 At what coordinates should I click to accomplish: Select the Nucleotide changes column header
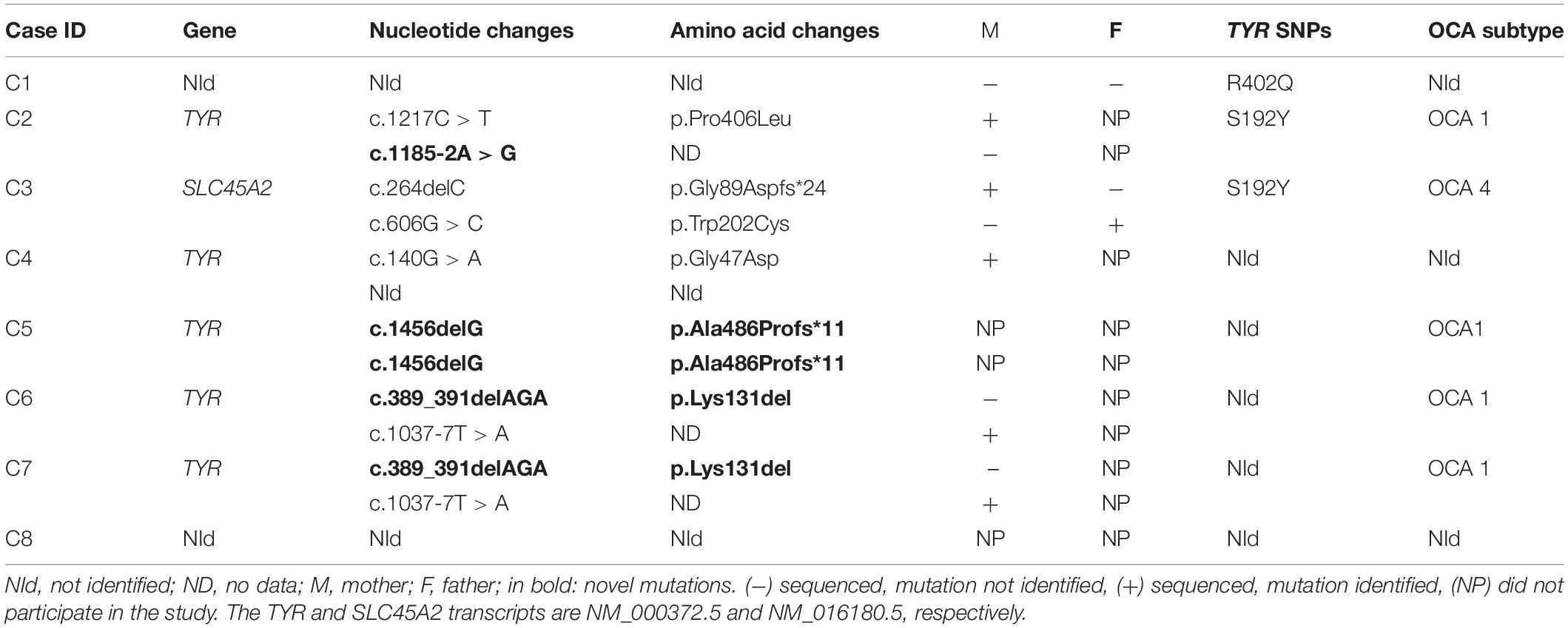[471, 30]
